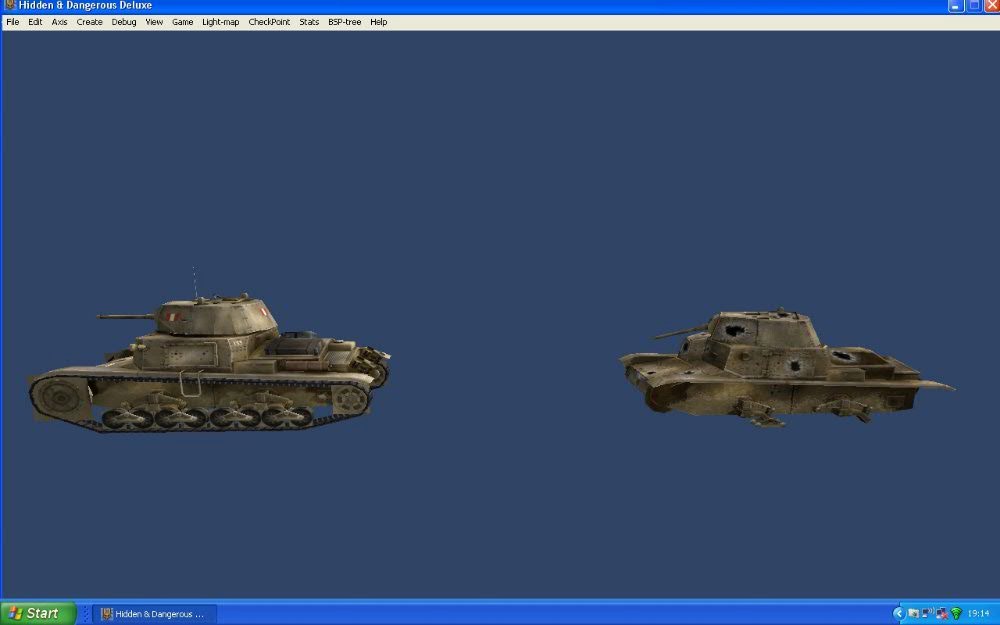The width and height of the screenshot is (1000, 625).
Task: Click the wireless network connection tray icon
Action: [x=927, y=612]
